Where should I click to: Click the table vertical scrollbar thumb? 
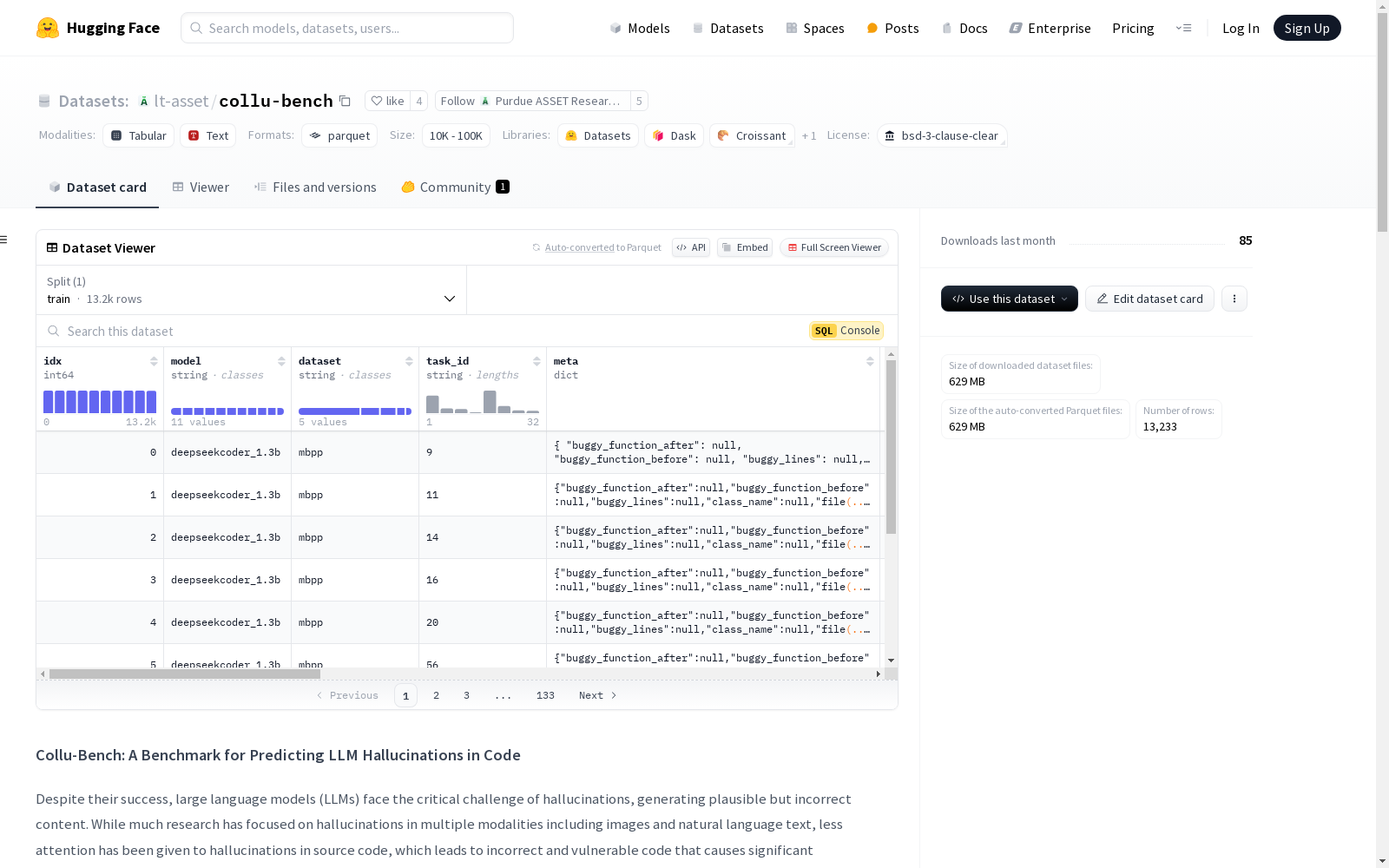[891, 447]
